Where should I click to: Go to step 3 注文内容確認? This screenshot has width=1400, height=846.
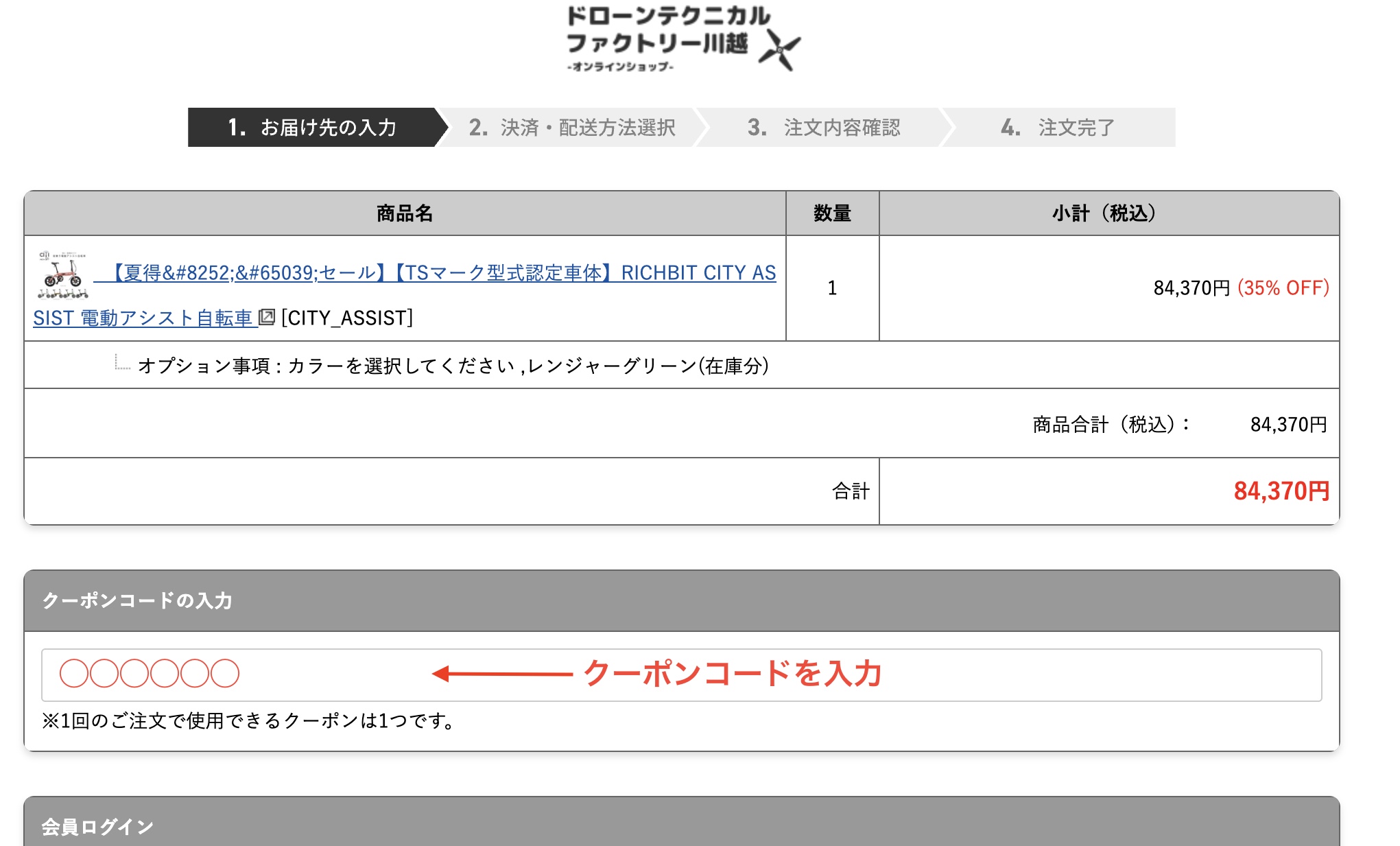point(823,128)
